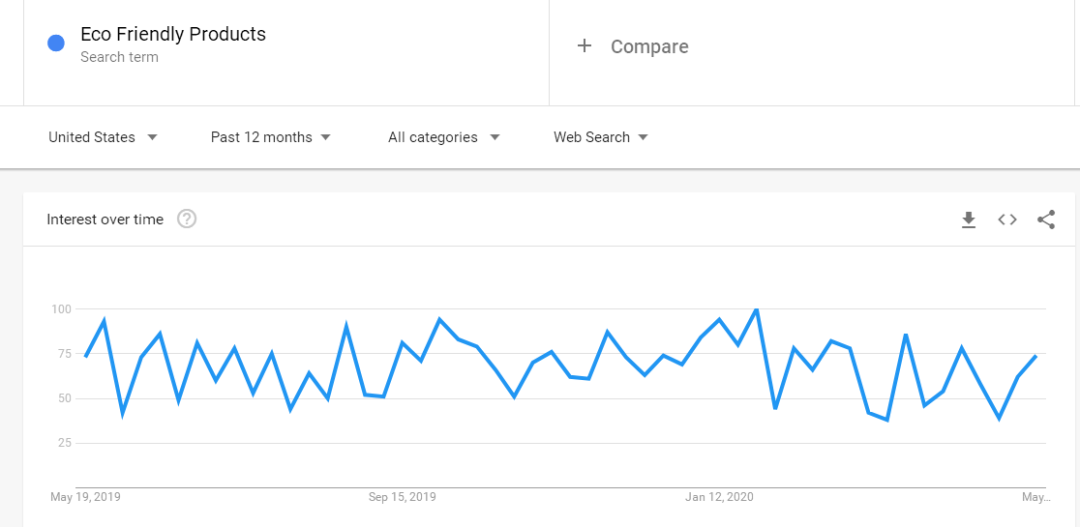Click the Interest over time heading
This screenshot has width=1080, height=527.
tap(105, 219)
